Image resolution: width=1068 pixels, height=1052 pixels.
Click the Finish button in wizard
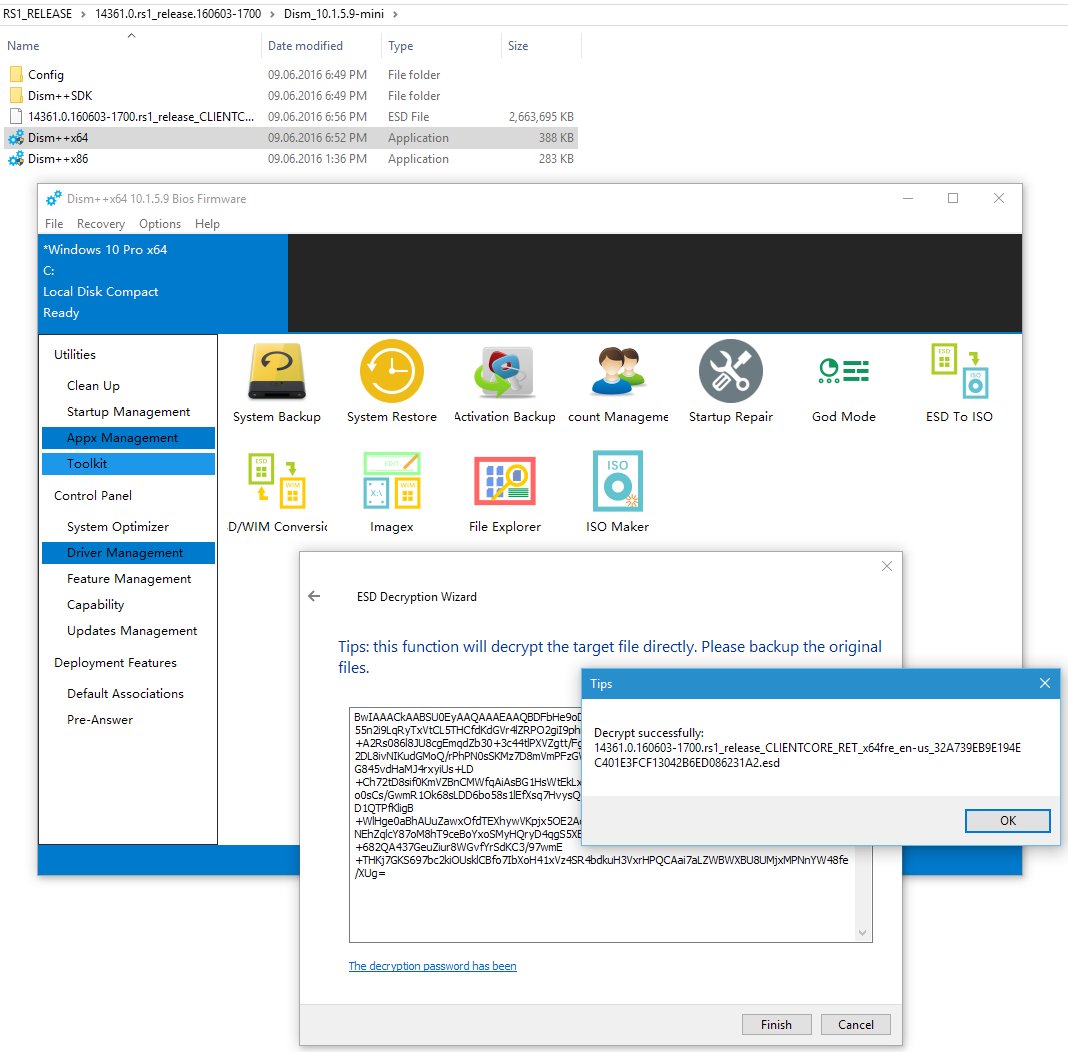(776, 1024)
